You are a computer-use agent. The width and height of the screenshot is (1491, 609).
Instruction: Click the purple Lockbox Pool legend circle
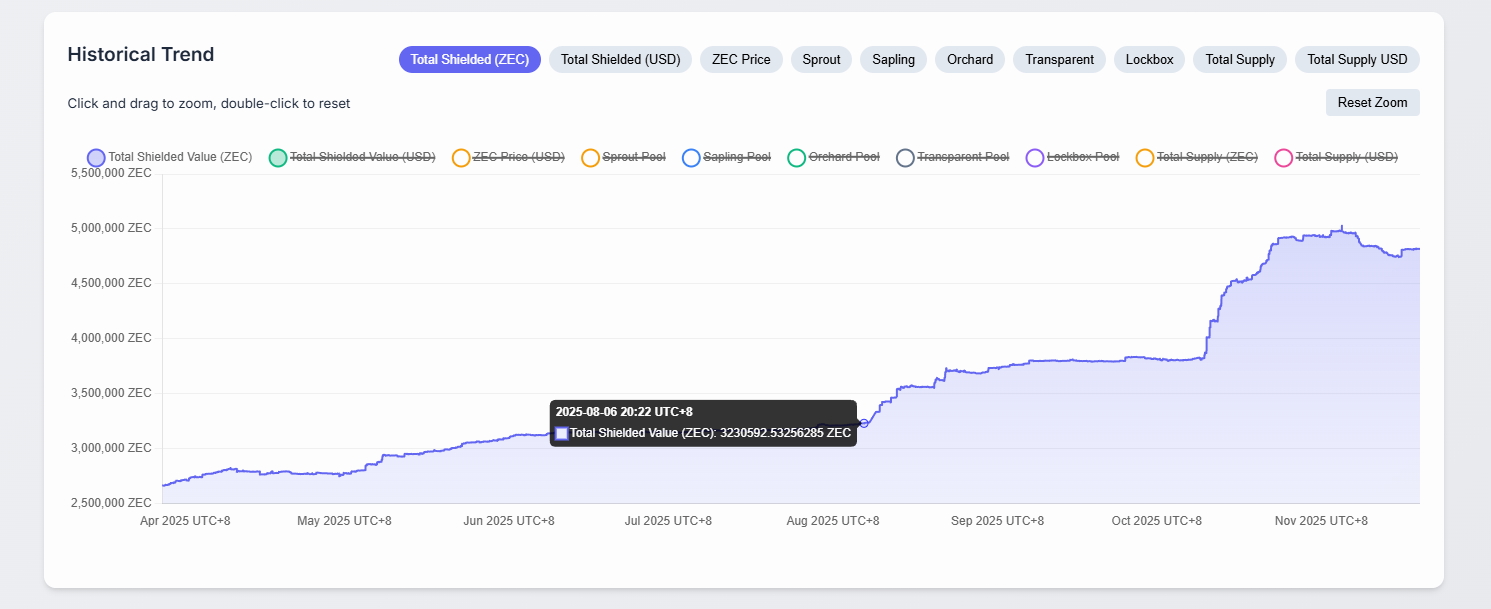1035,157
